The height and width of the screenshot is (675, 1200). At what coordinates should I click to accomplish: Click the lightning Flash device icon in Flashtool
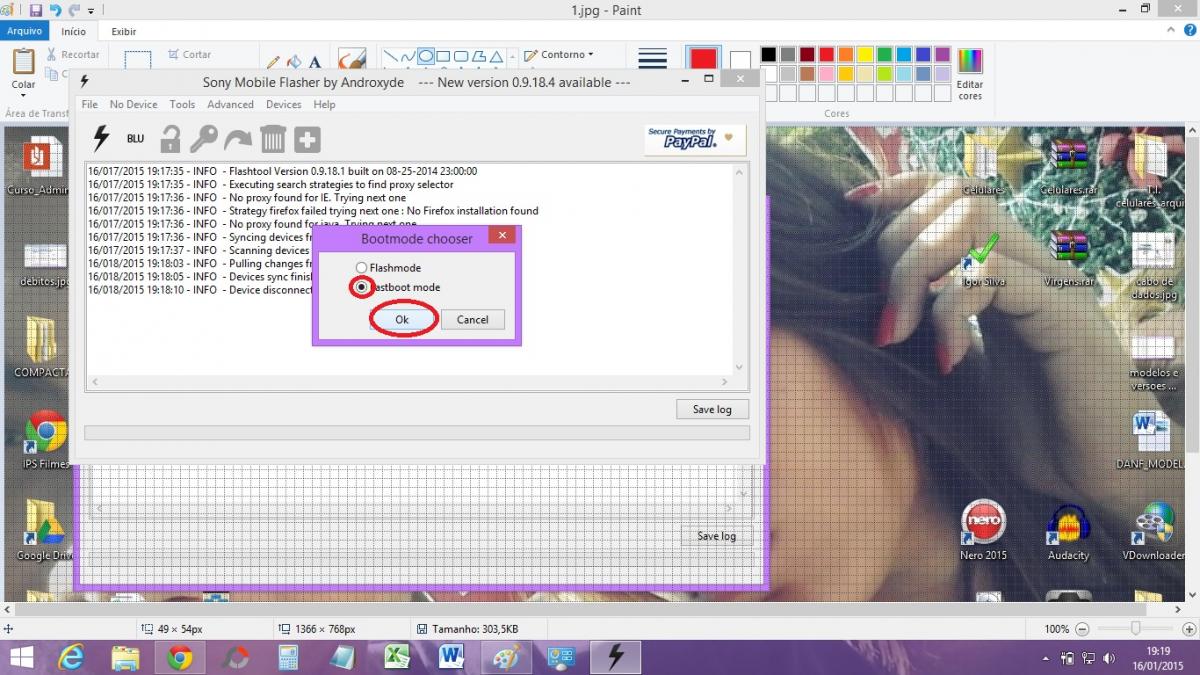pos(101,138)
